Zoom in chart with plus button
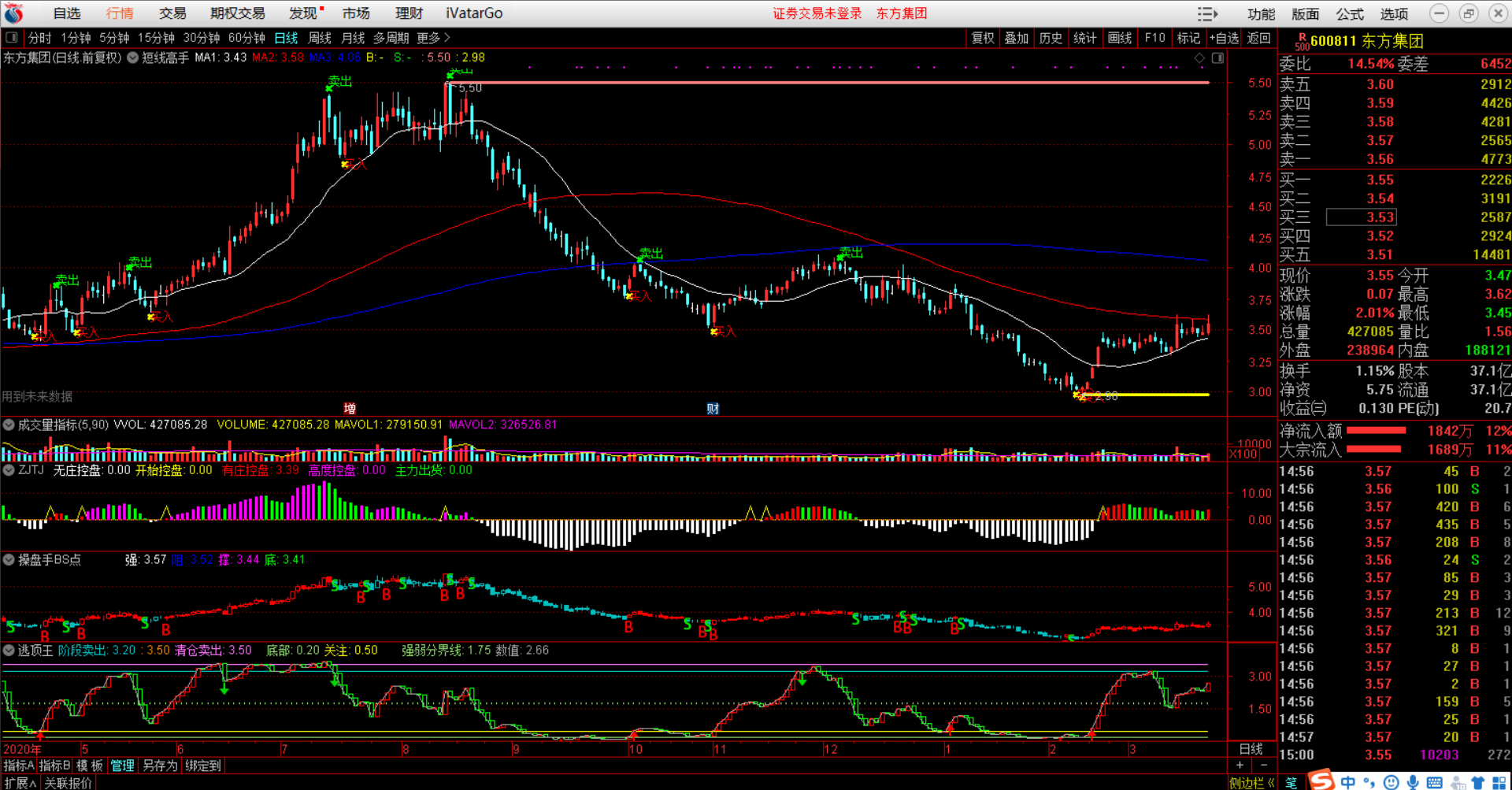Image resolution: width=1512 pixels, height=790 pixels. point(1240,765)
